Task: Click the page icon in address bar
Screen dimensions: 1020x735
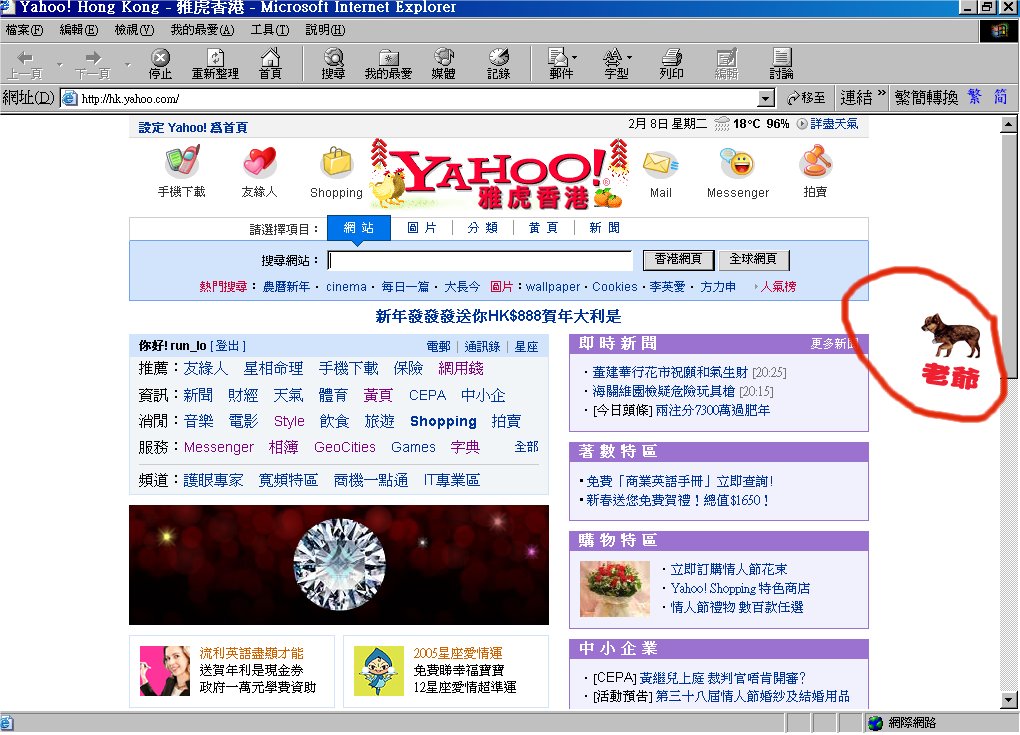Action: (x=70, y=98)
